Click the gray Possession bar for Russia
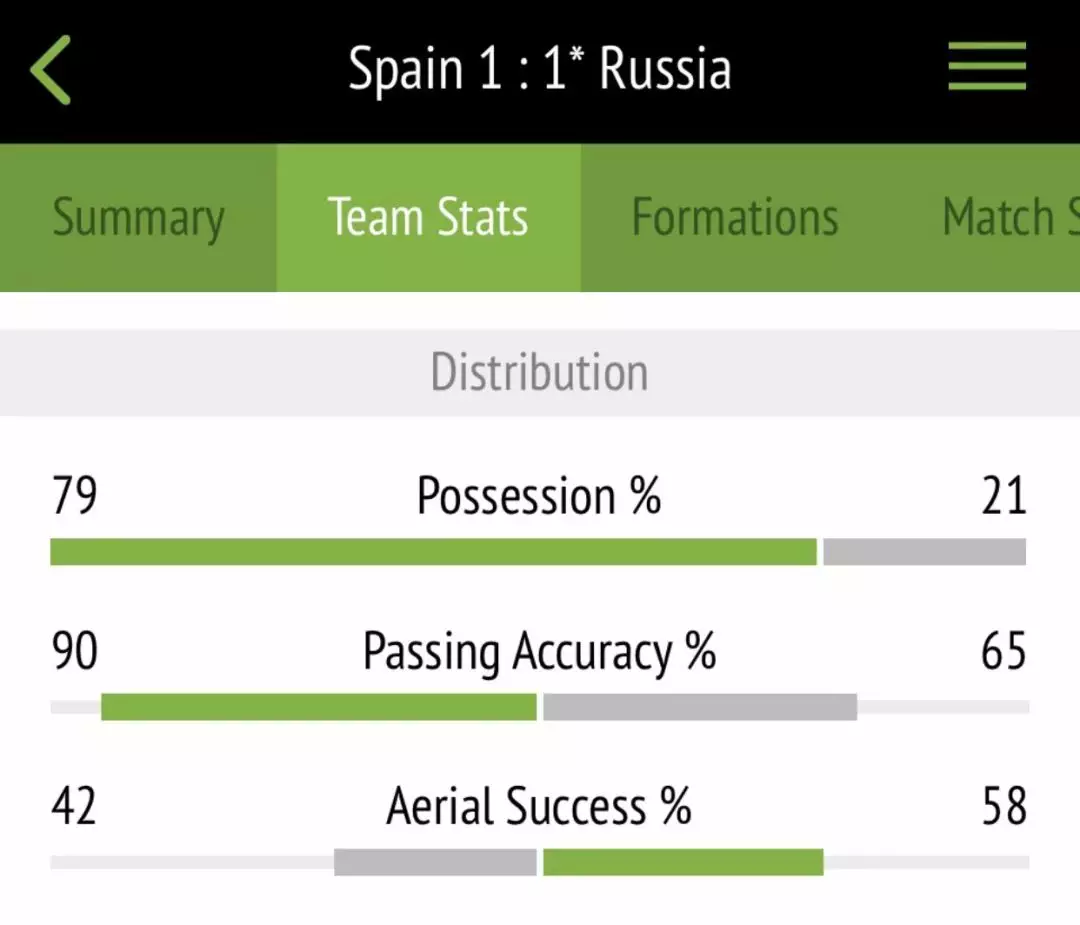1080x925 pixels. [x=924, y=552]
